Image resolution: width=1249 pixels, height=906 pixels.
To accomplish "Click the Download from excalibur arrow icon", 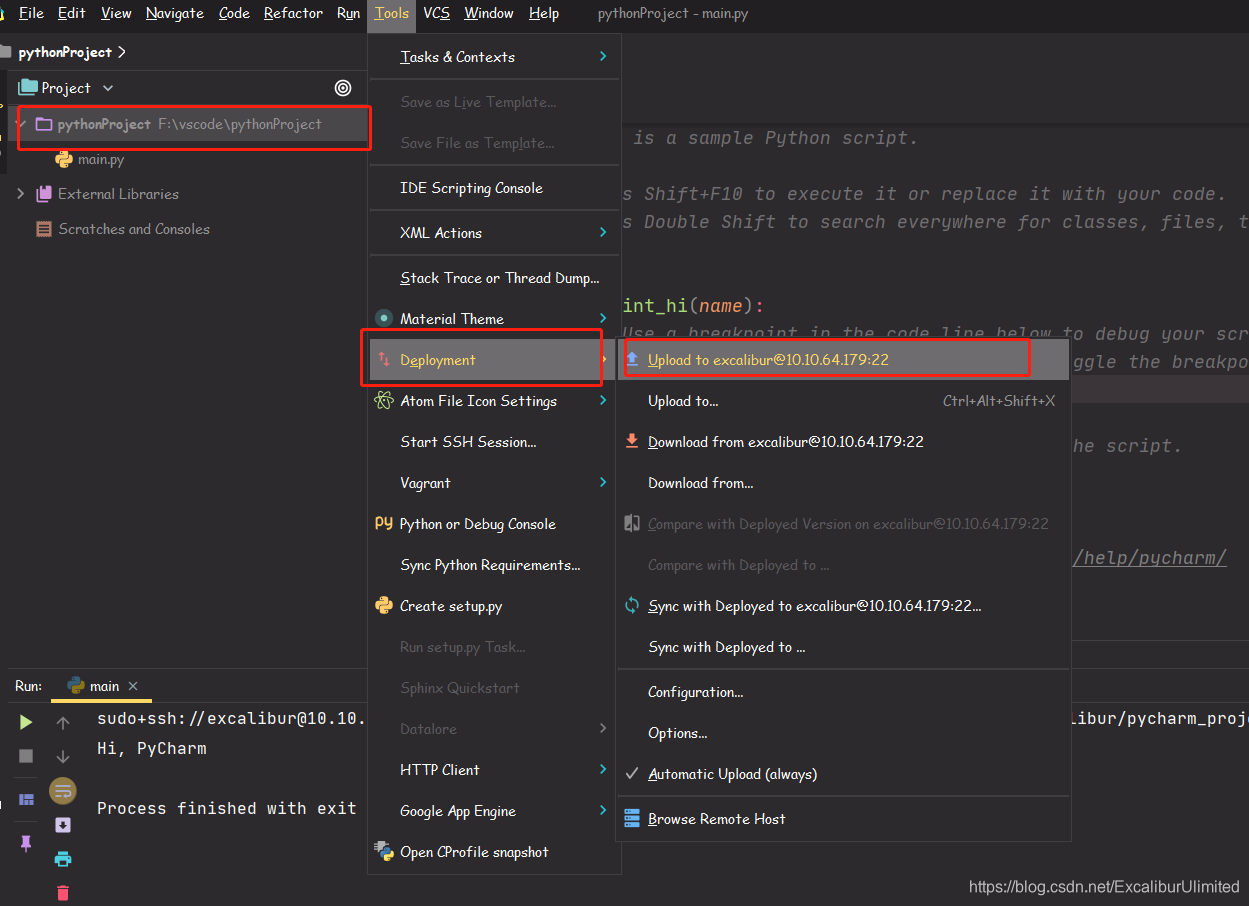I will tap(632, 441).
